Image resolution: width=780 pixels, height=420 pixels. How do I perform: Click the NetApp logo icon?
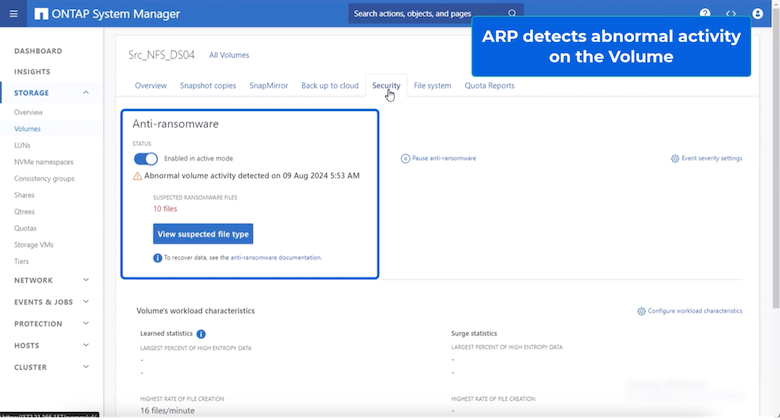41,13
